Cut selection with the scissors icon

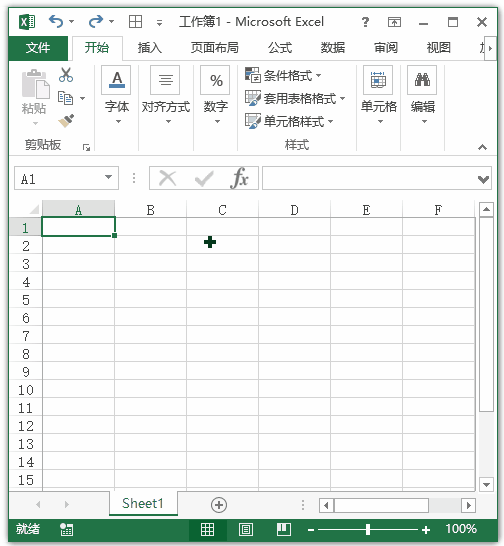click(66, 75)
